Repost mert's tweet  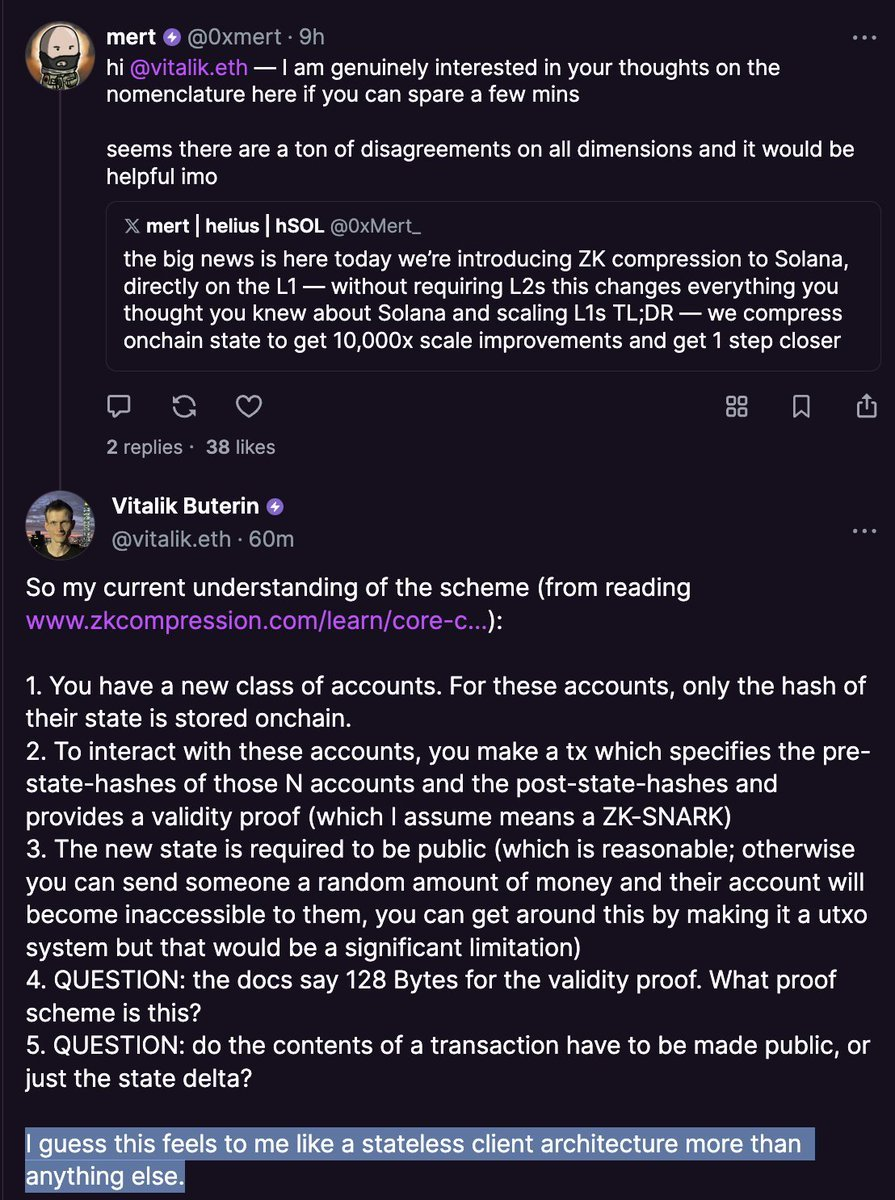(x=184, y=406)
